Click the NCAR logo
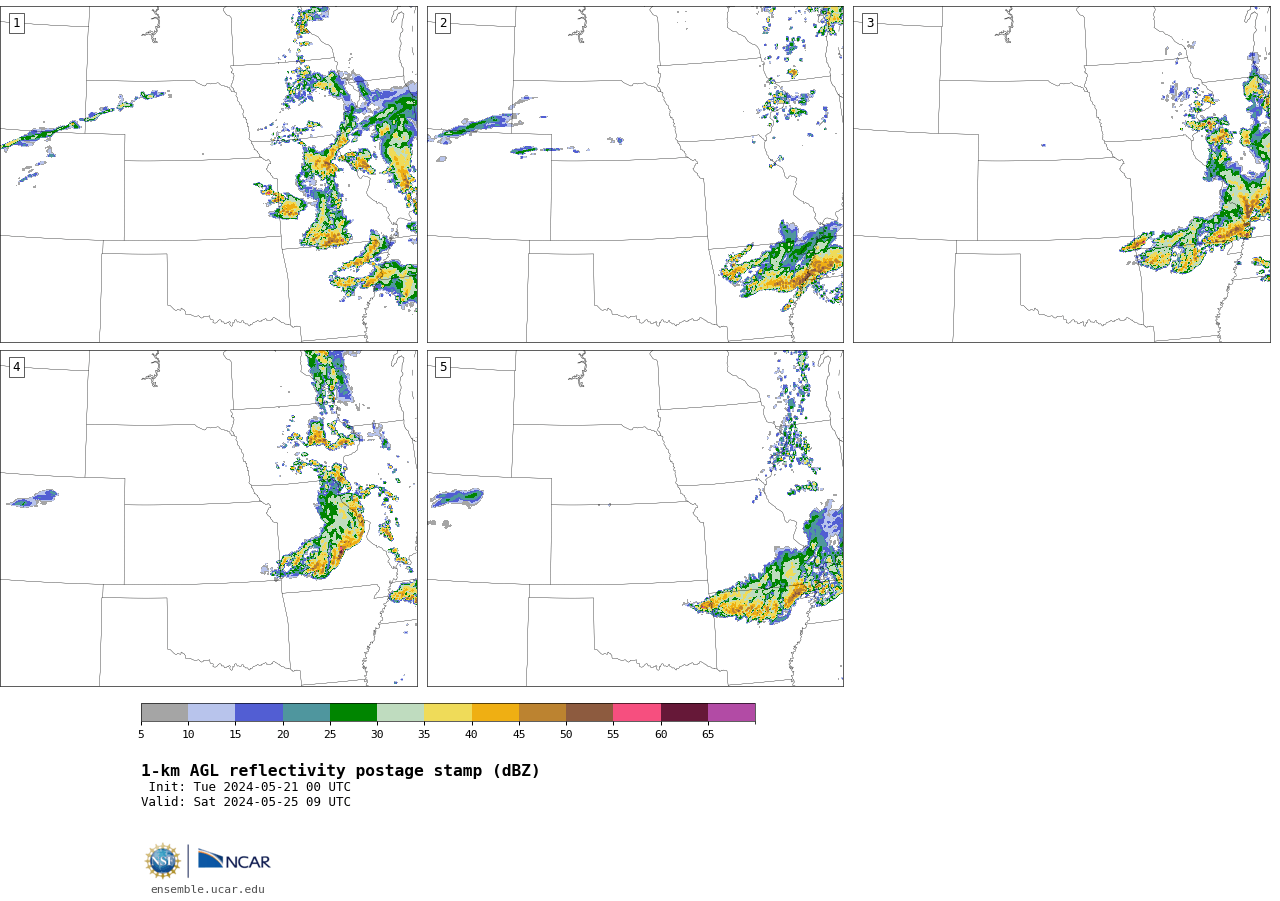1280x901 pixels. (234, 860)
